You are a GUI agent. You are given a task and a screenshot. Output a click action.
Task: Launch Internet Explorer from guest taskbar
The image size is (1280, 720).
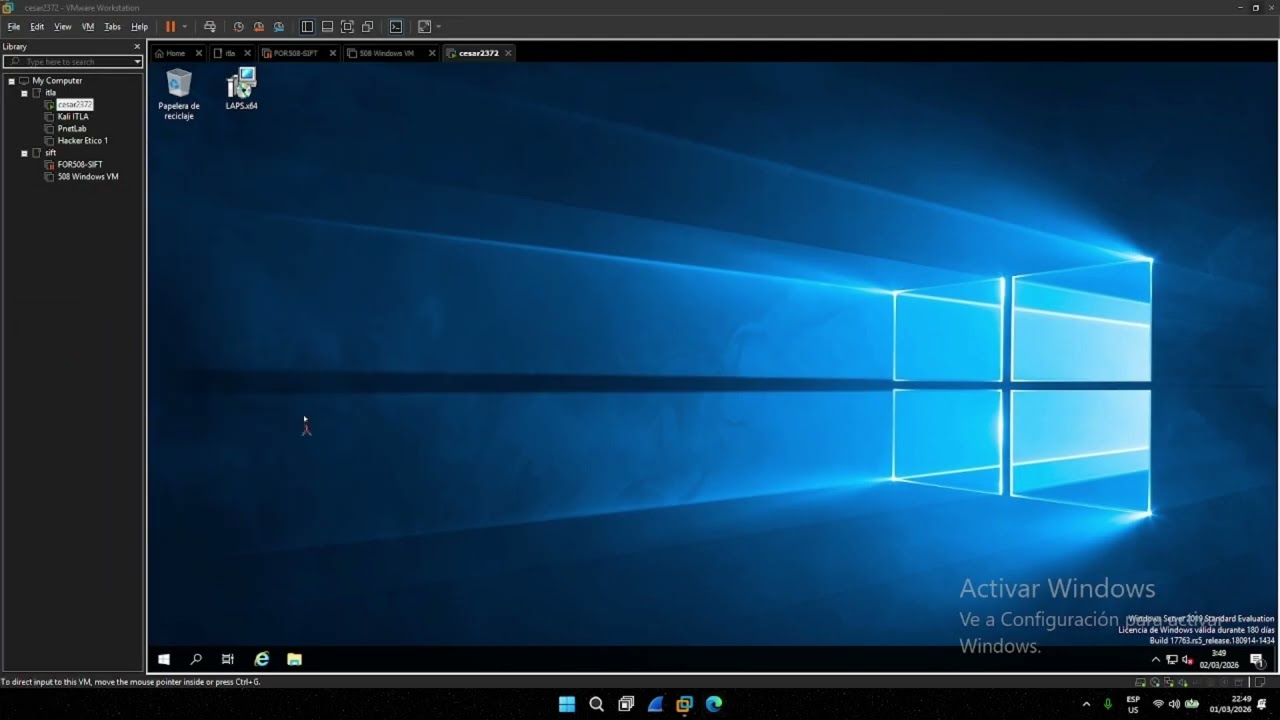point(262,659)
